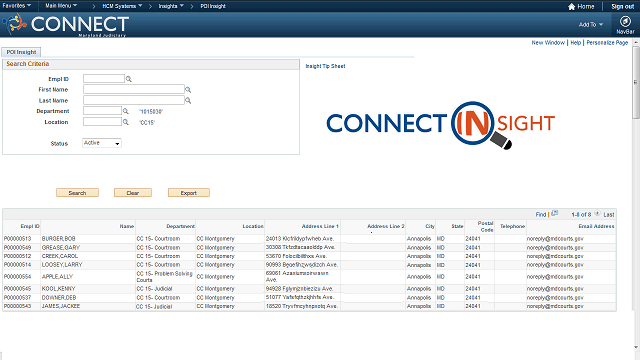Sort by Email Address column header
Image resolution: width=640 pixels, height=360 pixels.
[596, 226]
